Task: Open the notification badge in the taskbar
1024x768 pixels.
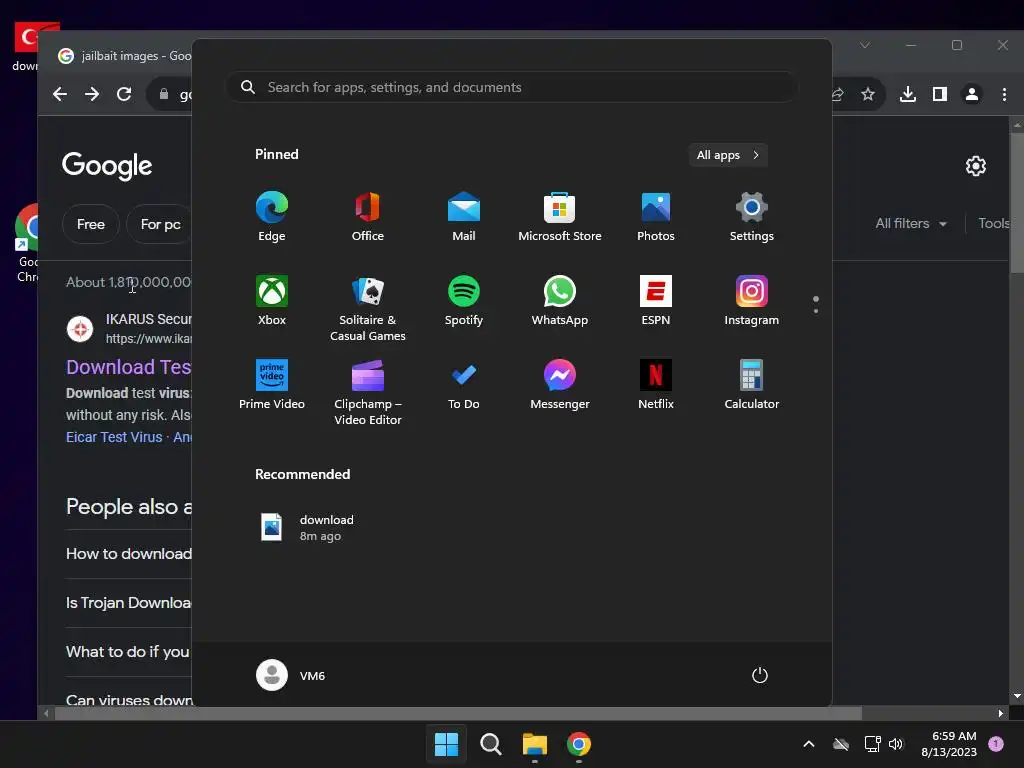Action: (995, 744)
